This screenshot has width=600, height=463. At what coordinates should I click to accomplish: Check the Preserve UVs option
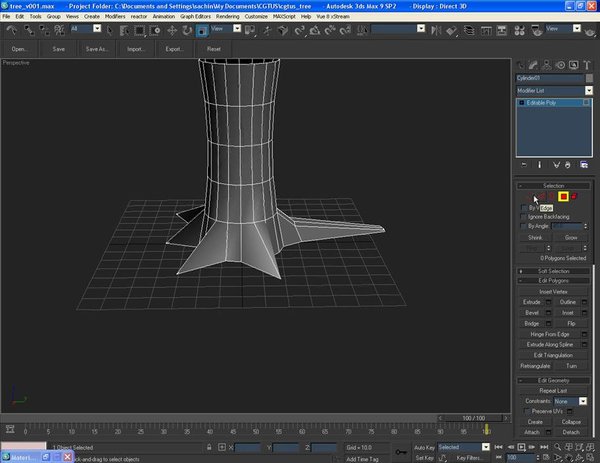[x=525, y=411]
